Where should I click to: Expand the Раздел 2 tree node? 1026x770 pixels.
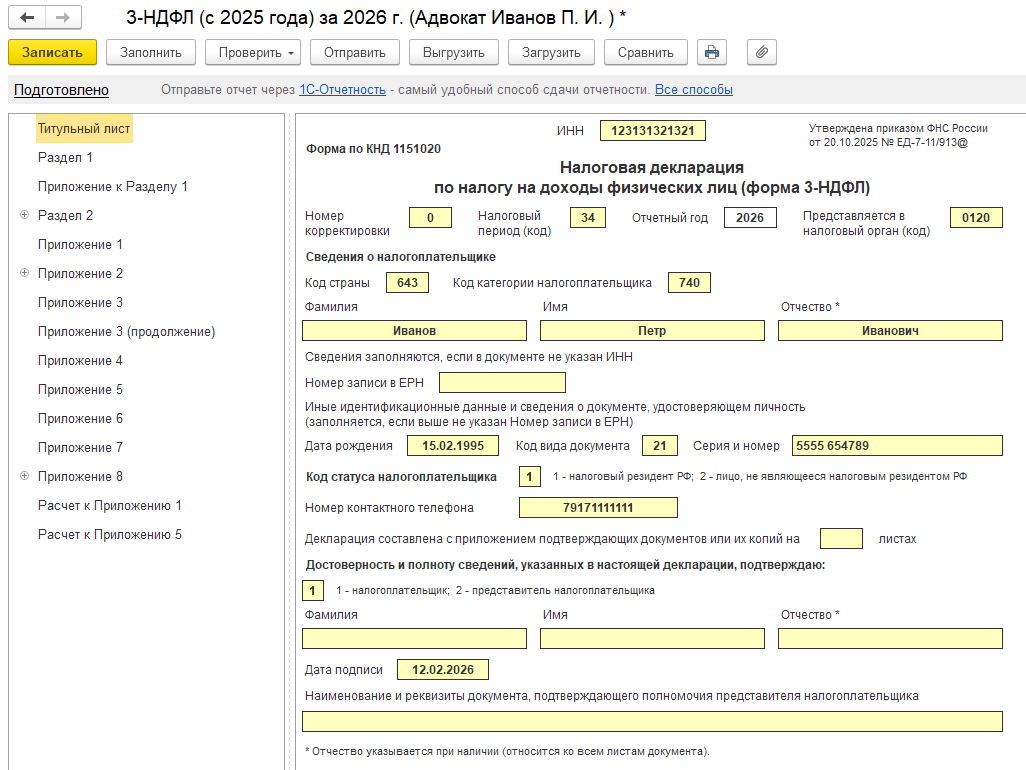[x=24, y=215]
